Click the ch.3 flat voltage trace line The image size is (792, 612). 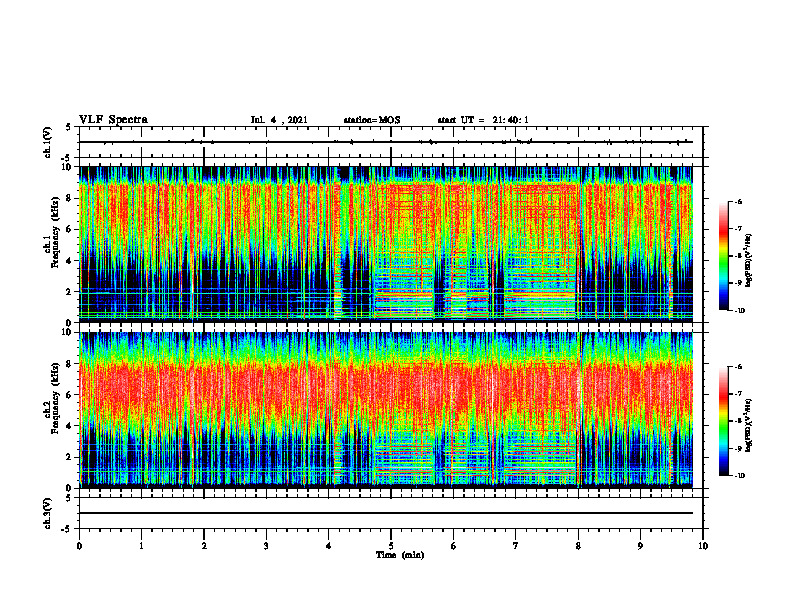tap(386, 513)
